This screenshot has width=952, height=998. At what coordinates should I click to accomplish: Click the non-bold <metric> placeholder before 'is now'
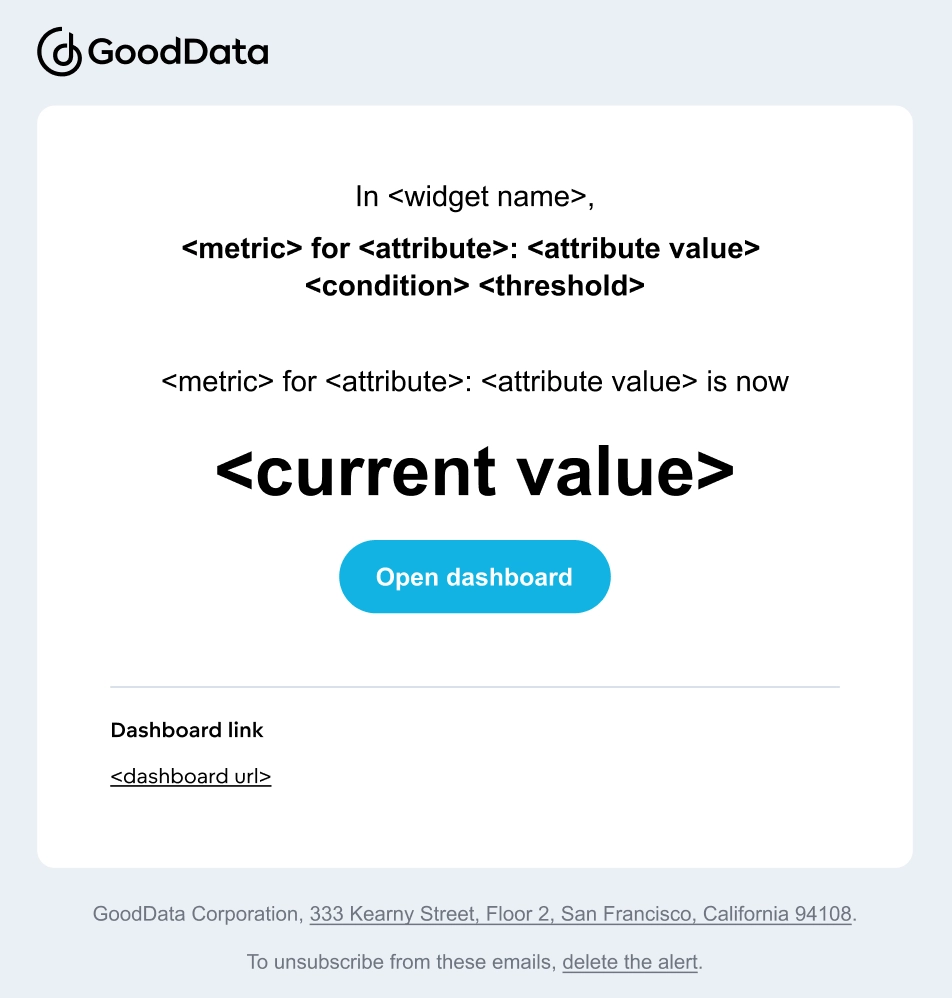[x=217, y=382]
